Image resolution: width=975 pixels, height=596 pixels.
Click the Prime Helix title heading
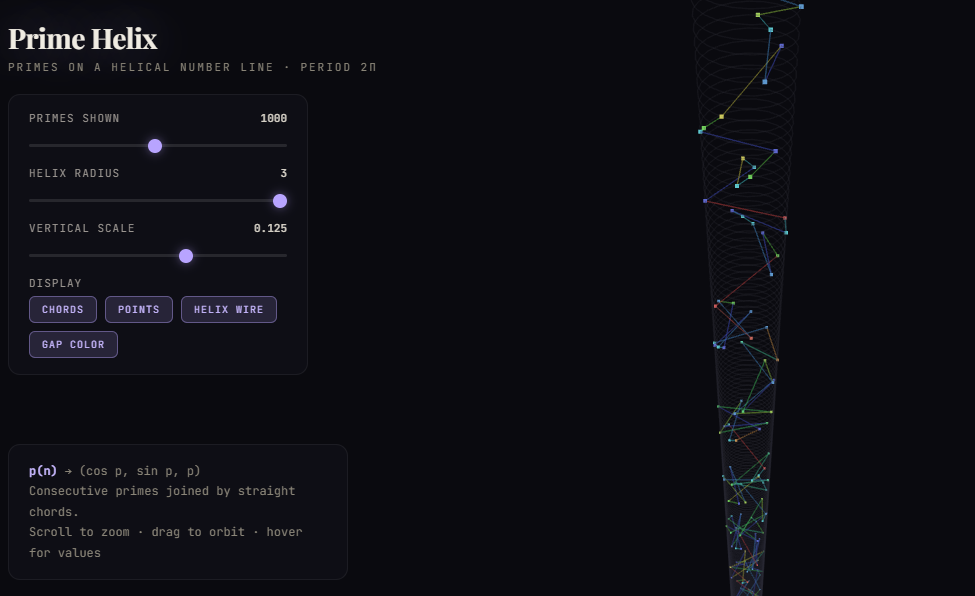[83, 39]
